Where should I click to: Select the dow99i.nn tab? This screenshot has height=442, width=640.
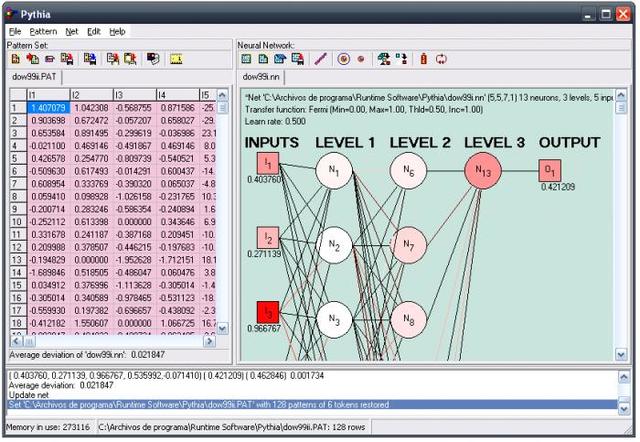coord(261,77)
